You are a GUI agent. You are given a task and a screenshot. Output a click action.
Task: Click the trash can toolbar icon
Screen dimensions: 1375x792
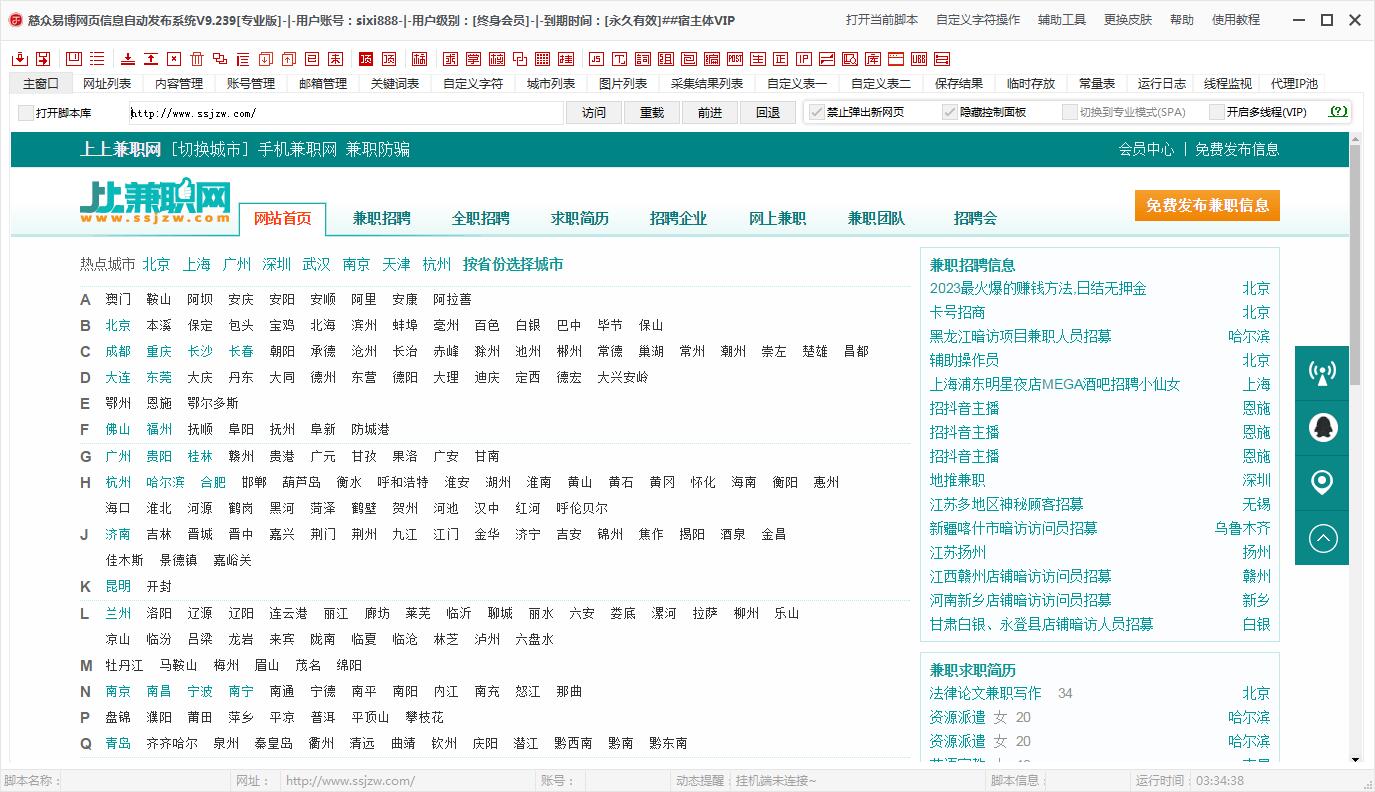click(x=197, y=59)
